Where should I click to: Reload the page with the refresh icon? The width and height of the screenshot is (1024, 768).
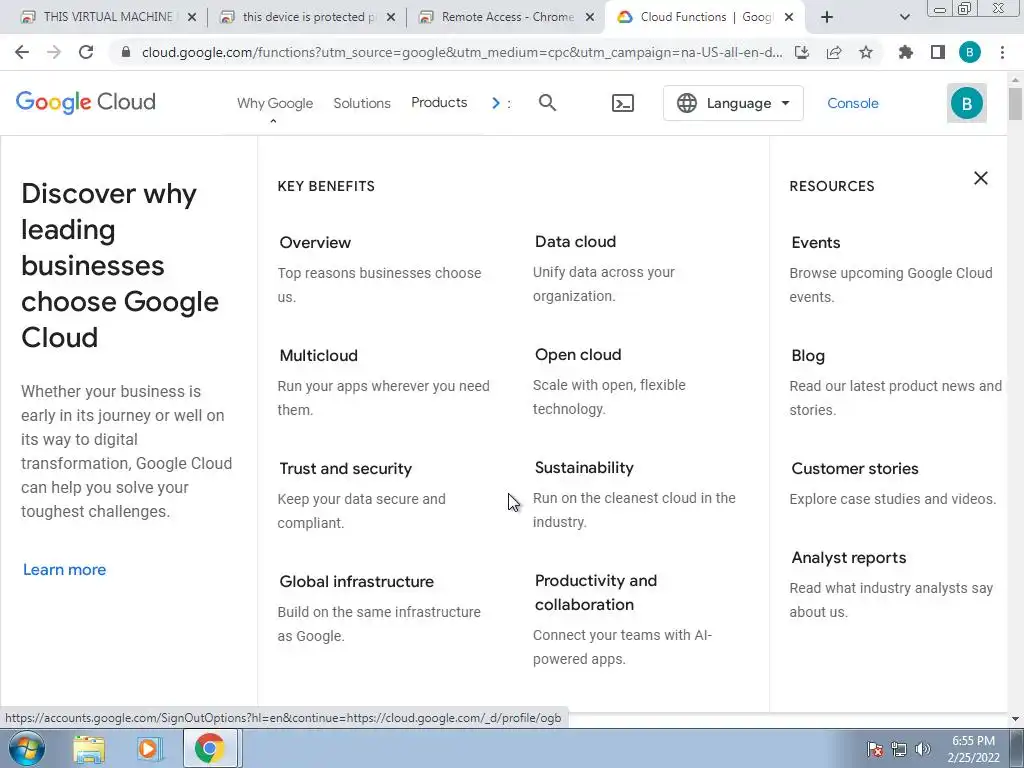tap(86, 53)
